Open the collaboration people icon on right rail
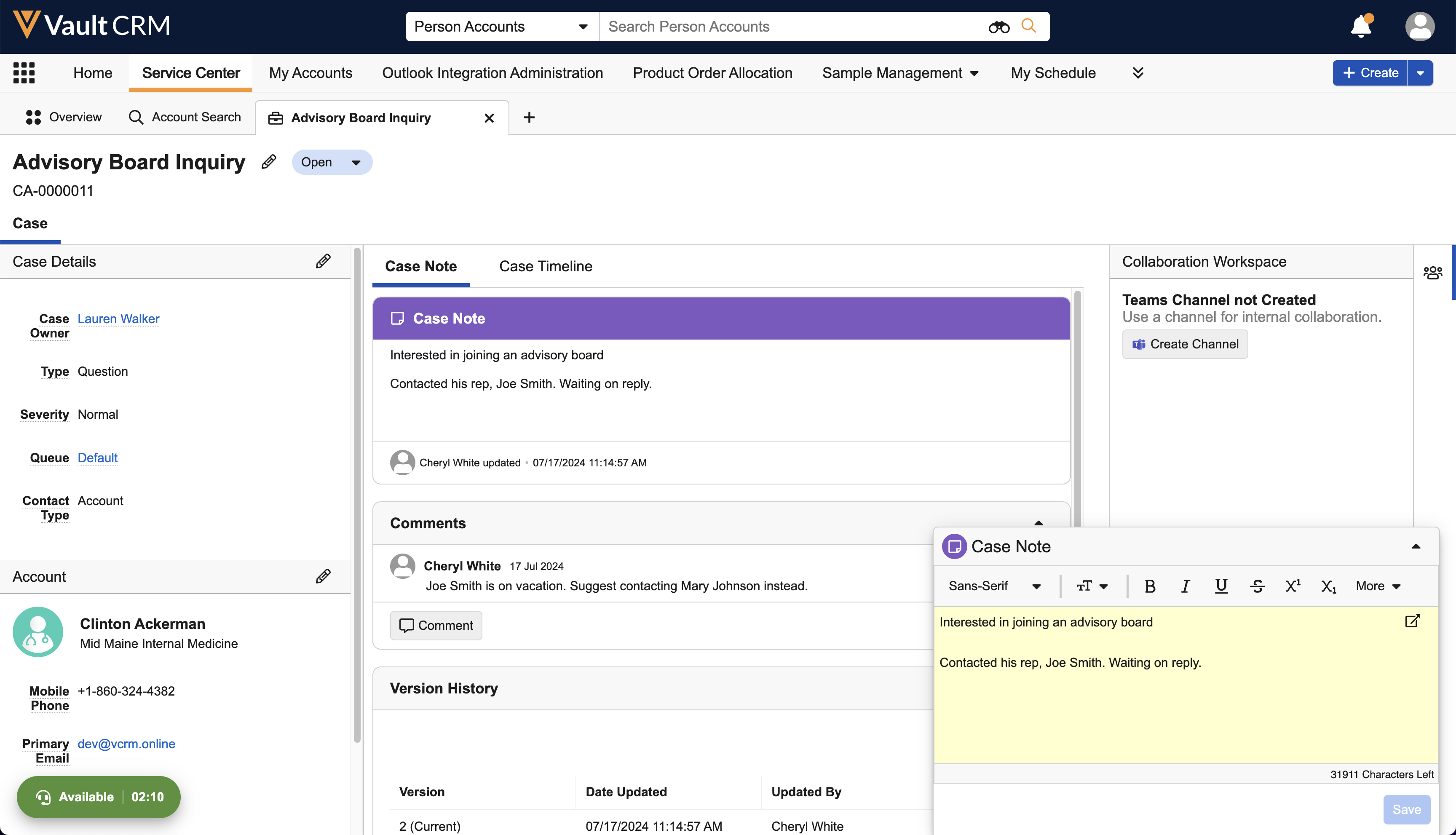Viewport: 1456px width, 835px height. [1432, 273]
